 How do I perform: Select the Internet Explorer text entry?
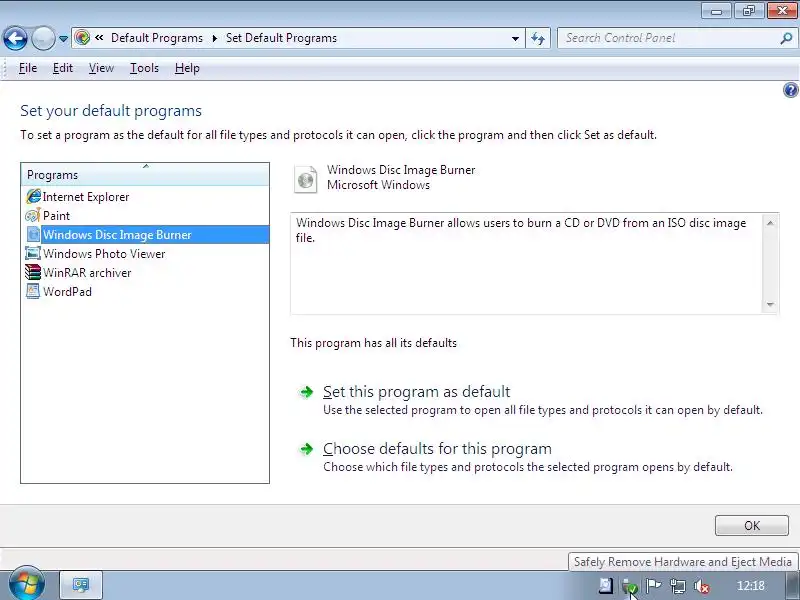pyautogui.click(x=86, y=197)
